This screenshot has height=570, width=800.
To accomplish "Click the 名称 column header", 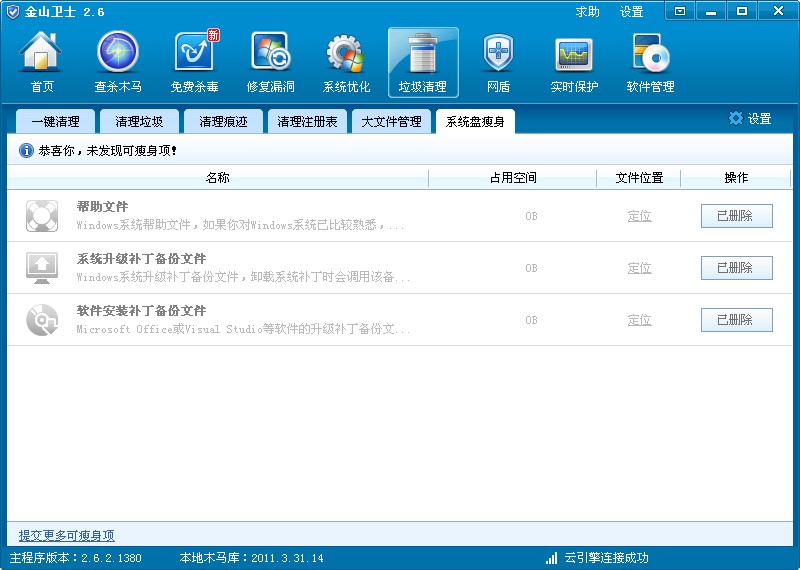I will (x=218, y=178).
